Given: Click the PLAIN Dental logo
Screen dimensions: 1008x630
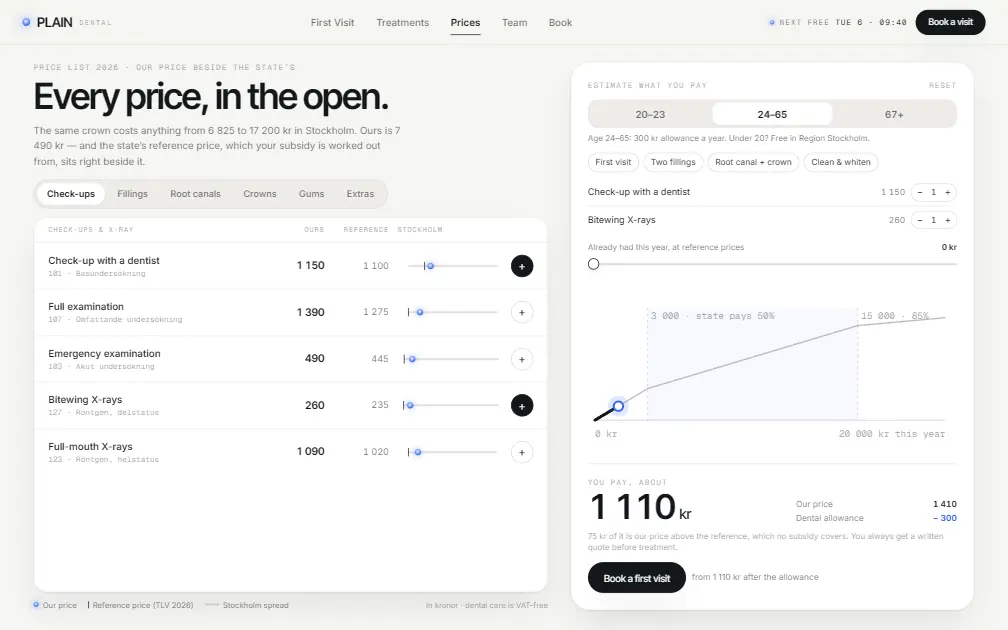Looking at the screenshot, I should pyautogui.click(x=67, y=22).
